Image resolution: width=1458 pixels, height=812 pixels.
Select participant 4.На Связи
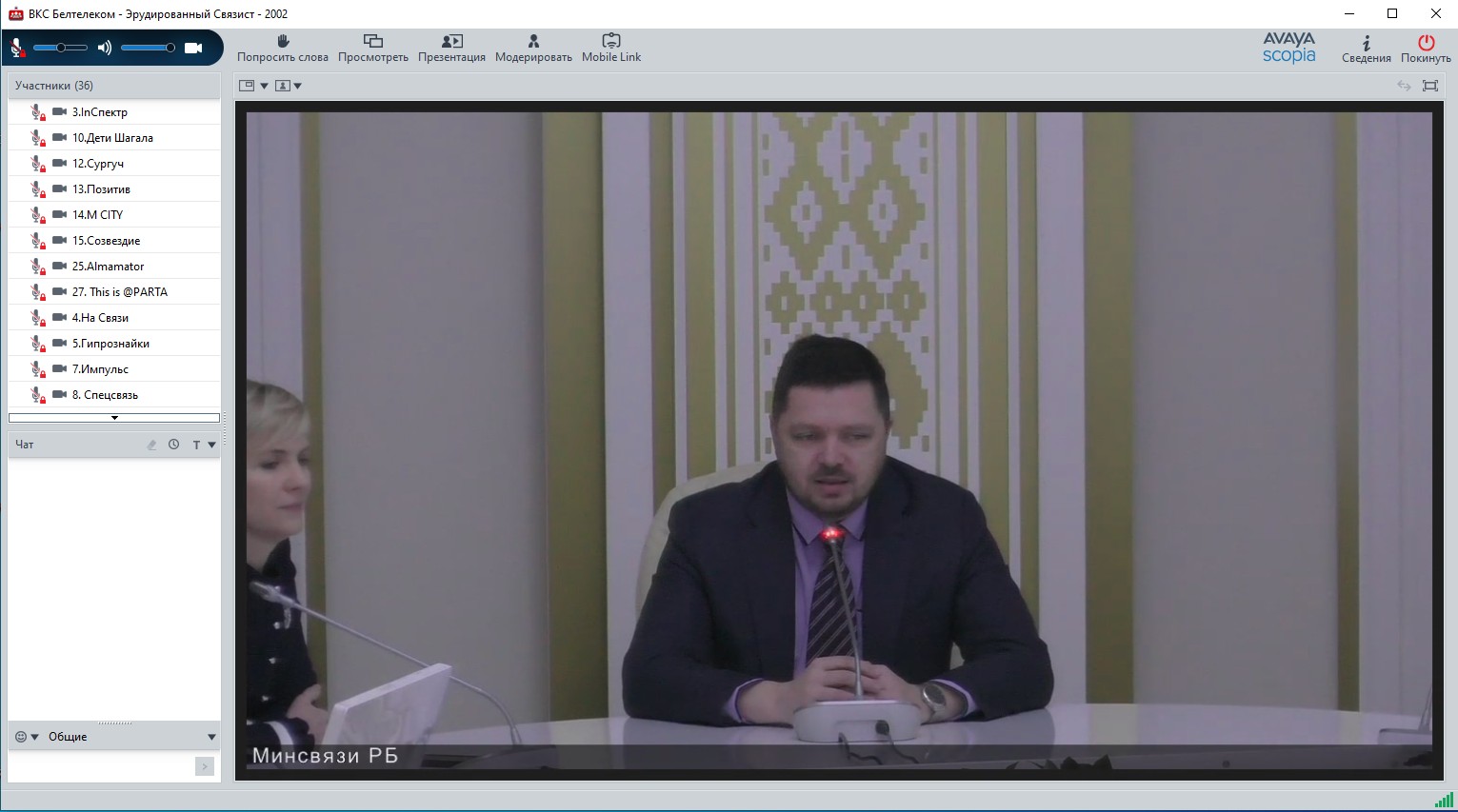[x=114, y=318]
